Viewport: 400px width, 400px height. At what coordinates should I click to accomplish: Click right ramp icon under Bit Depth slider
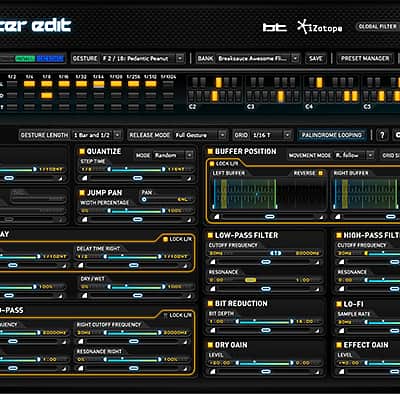[x=317, y=331]
